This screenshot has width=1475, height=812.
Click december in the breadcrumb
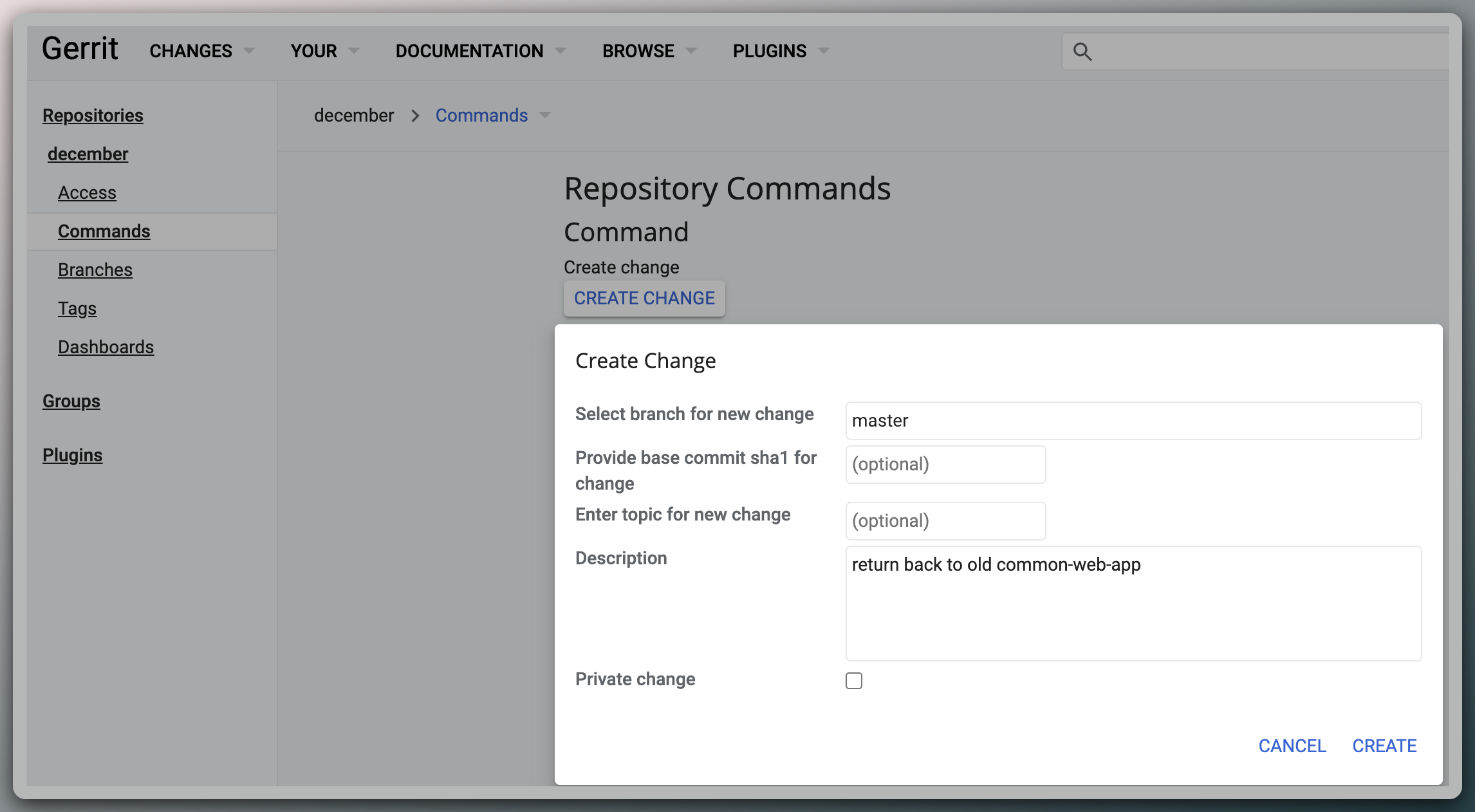click(x=354, y=115)
